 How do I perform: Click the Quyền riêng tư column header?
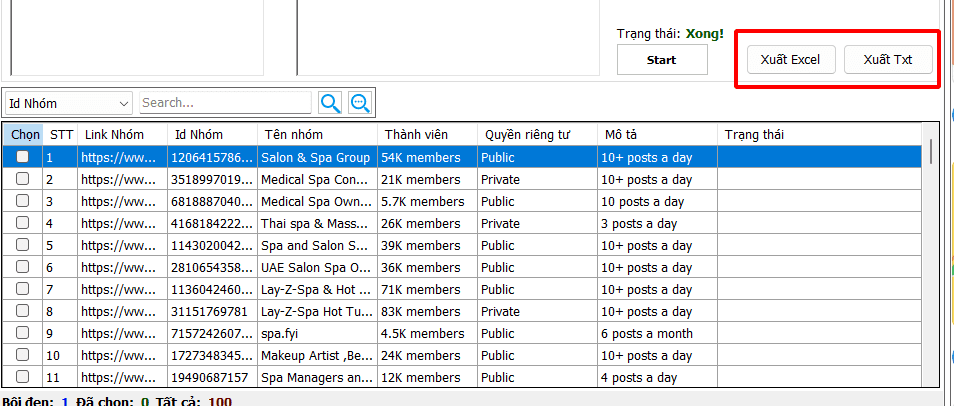[x=527, y=134]
